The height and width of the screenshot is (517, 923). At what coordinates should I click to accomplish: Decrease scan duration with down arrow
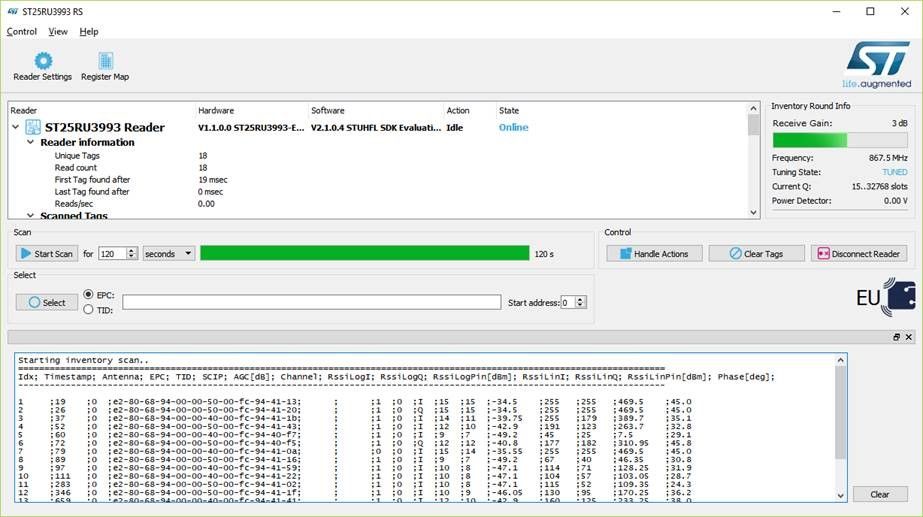click(132, 257)
